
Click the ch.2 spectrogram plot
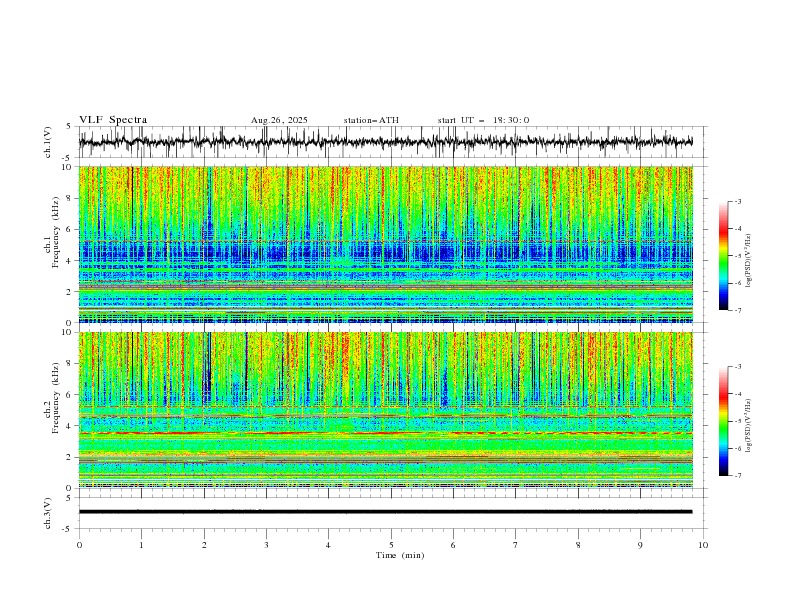386,410
